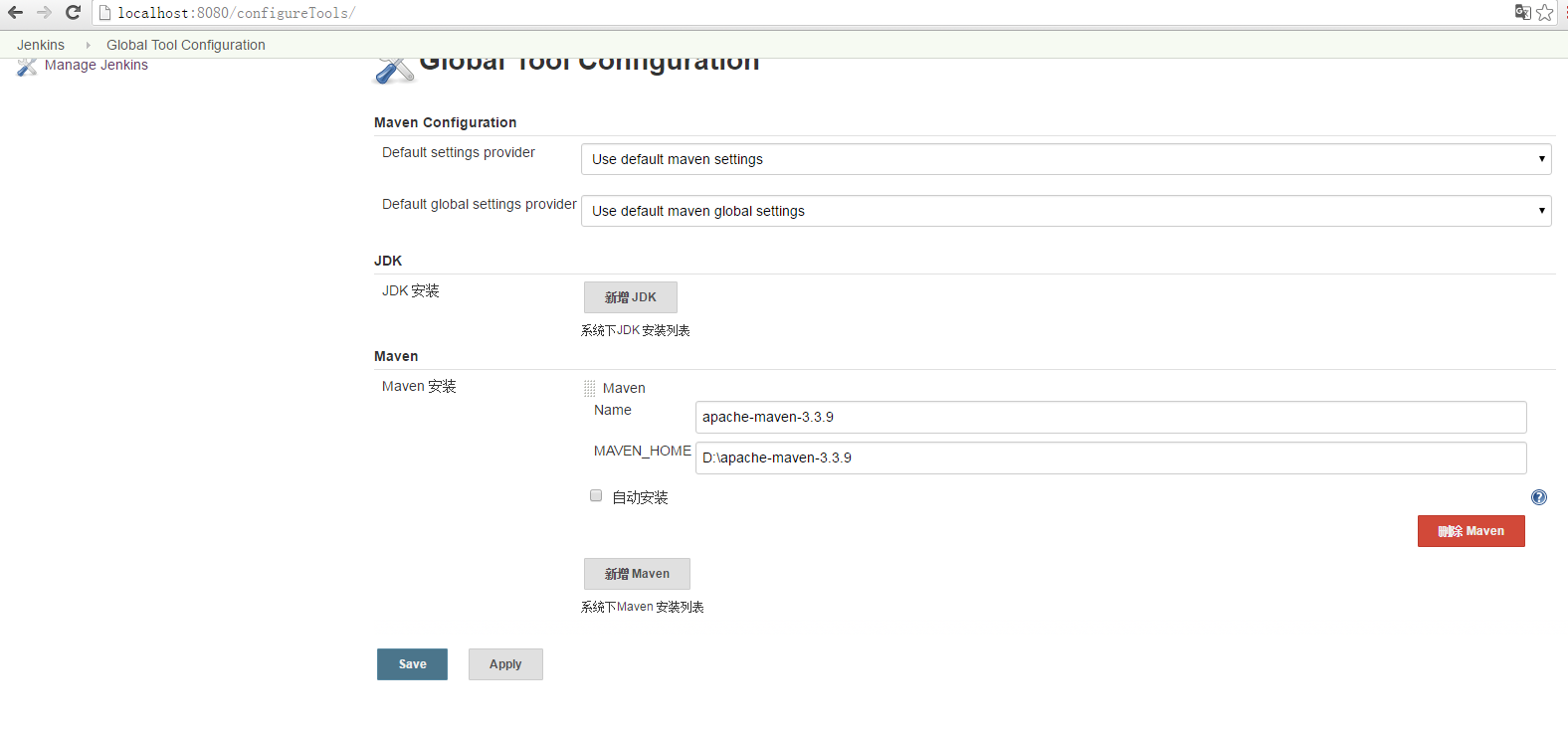Open help for the Maven auto-install option
Screen dimensions: 1568x732
tap(1539, 497)
